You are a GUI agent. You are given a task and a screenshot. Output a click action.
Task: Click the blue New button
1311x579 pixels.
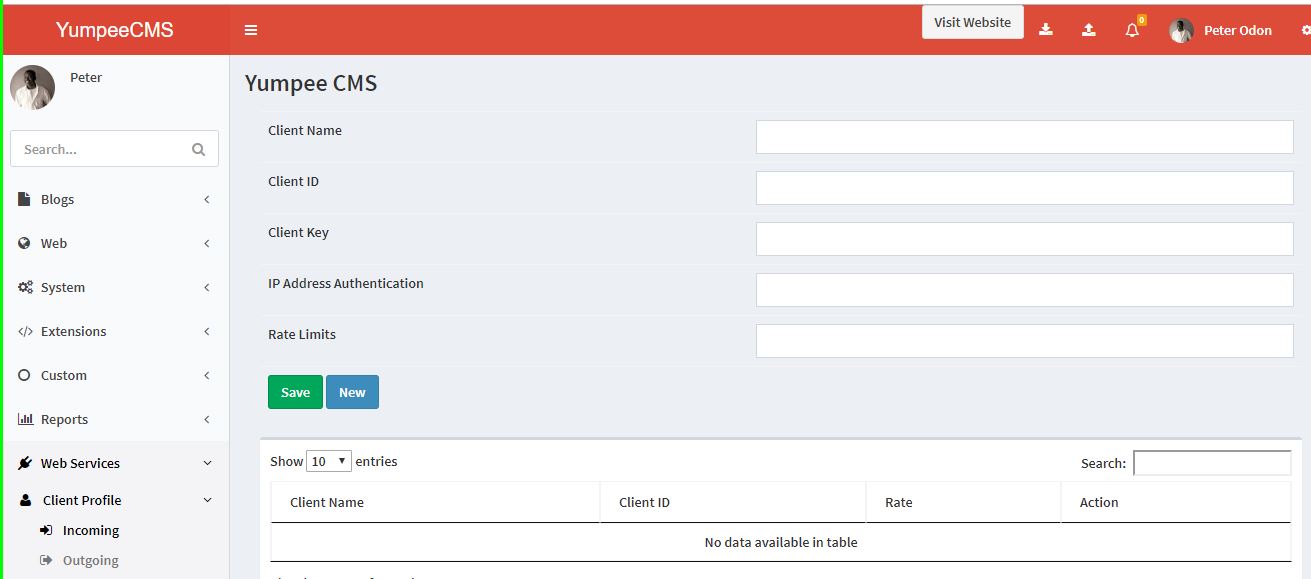[x=352, y=392]
